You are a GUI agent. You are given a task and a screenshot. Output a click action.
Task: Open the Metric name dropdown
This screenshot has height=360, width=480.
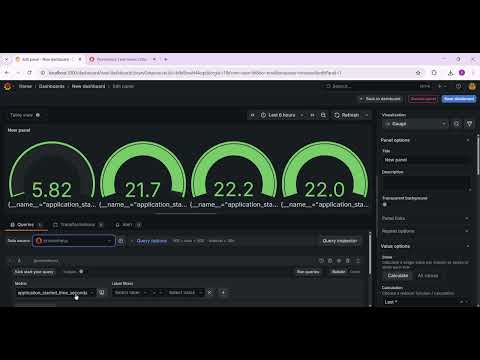click(x=56, y=293)
